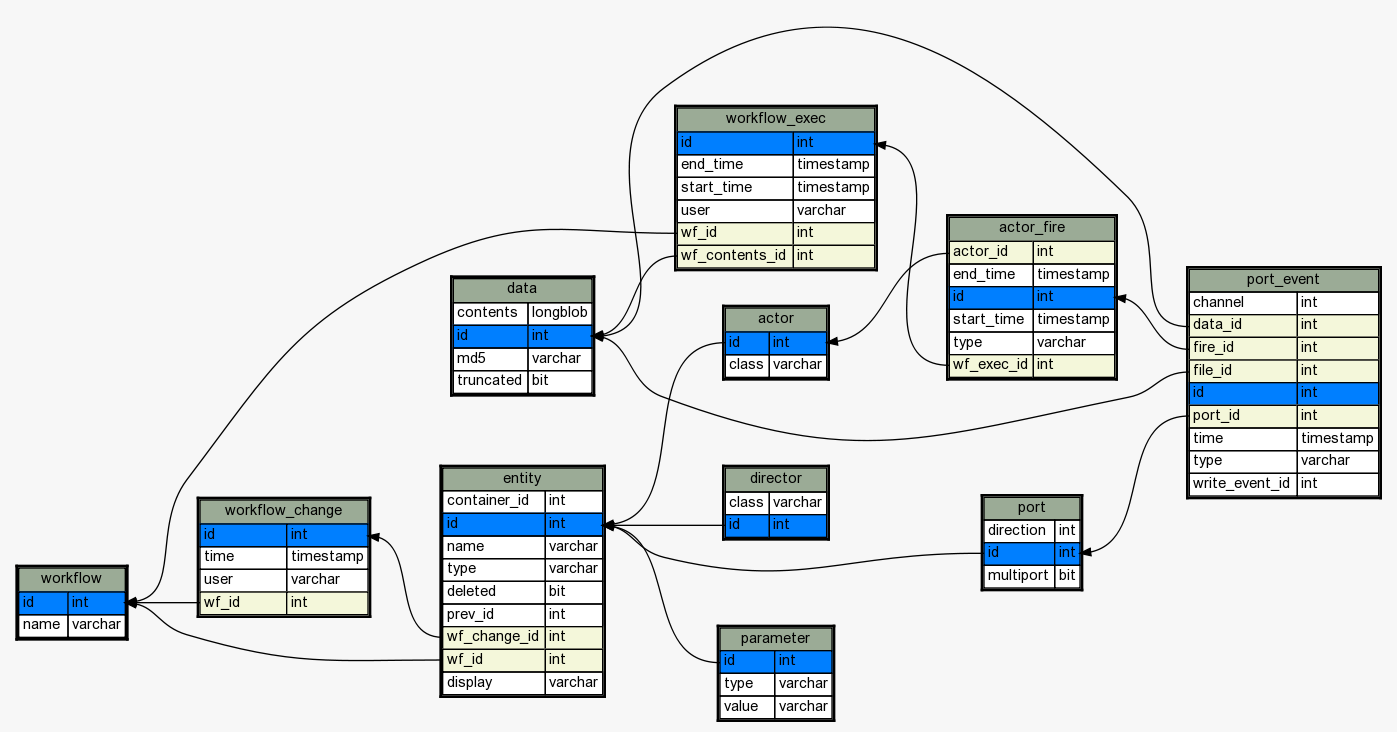Click user field in workflow_change
Screen dimensions: 1397x732
click(x=284, y=580)
